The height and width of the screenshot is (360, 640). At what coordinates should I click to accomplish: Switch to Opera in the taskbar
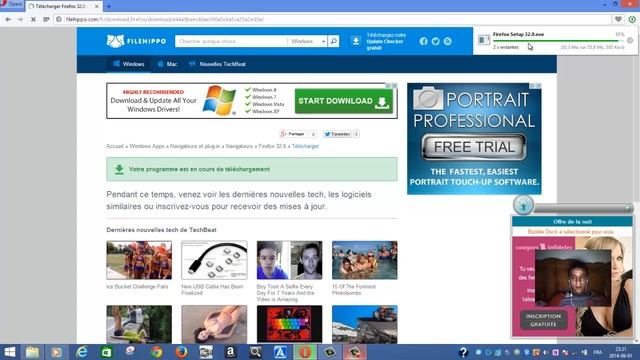coord(305,352)
